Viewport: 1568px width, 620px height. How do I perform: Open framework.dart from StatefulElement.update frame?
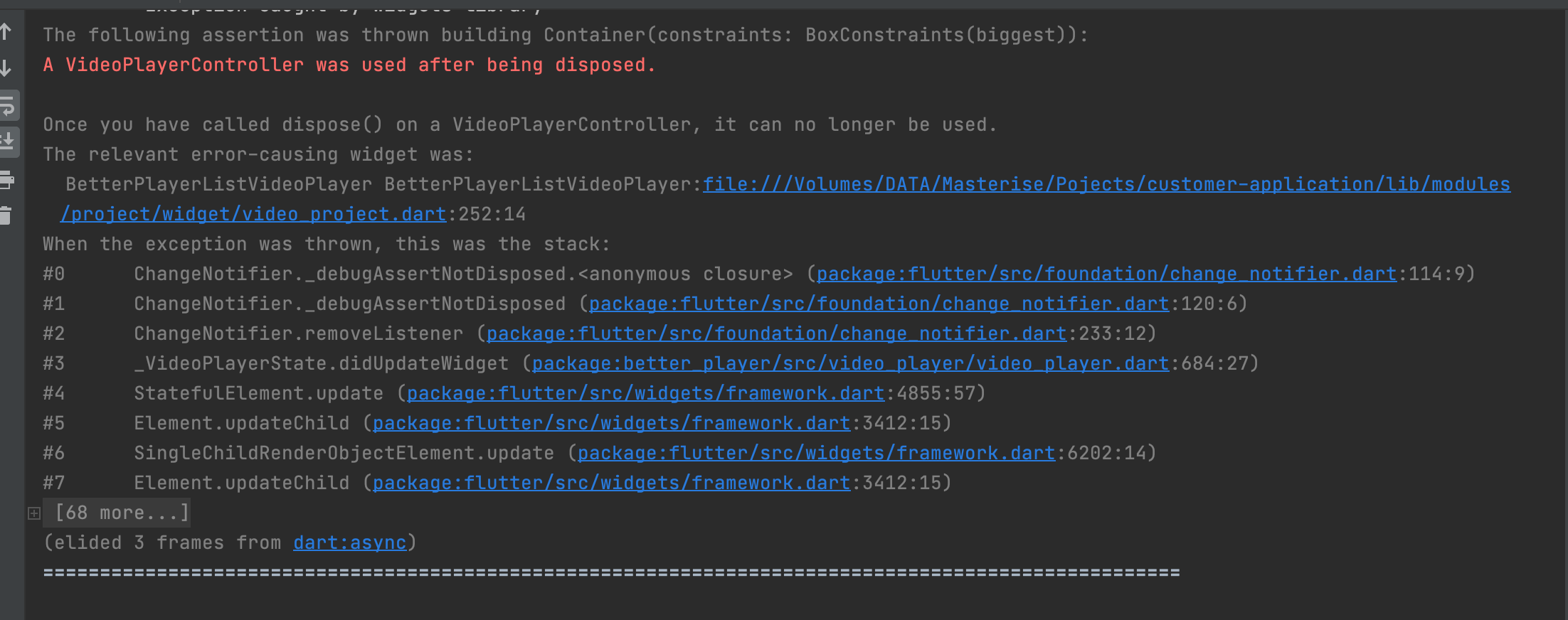[643, 392]
